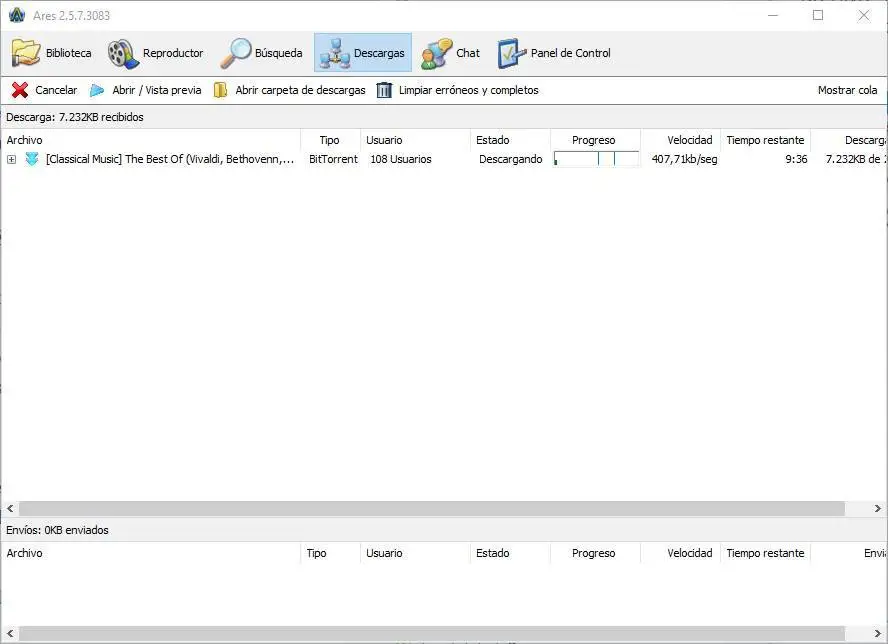Open the Reproductor film reel icon
Screen dimensions: 888x644
[123, 53]
